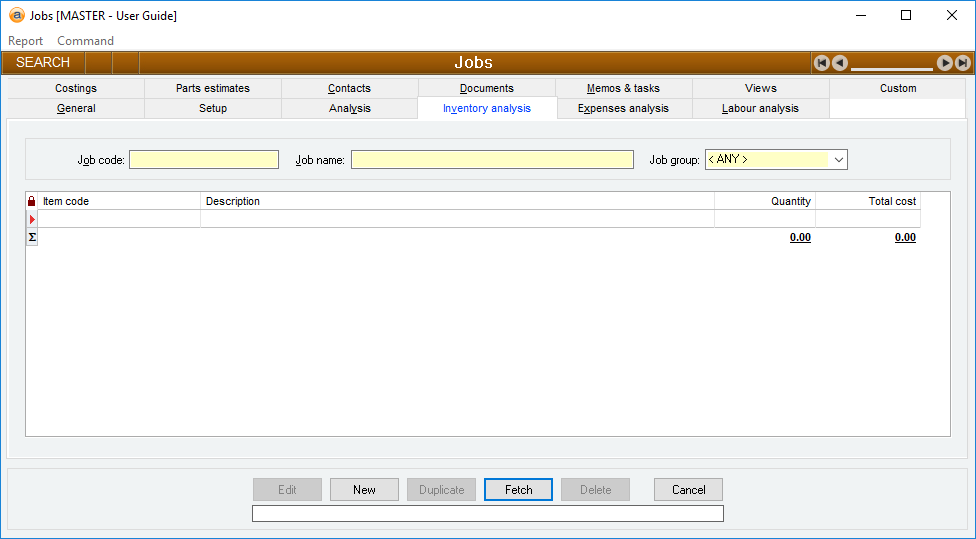
Task: Click into the Job name field
Action: (492, 160)
